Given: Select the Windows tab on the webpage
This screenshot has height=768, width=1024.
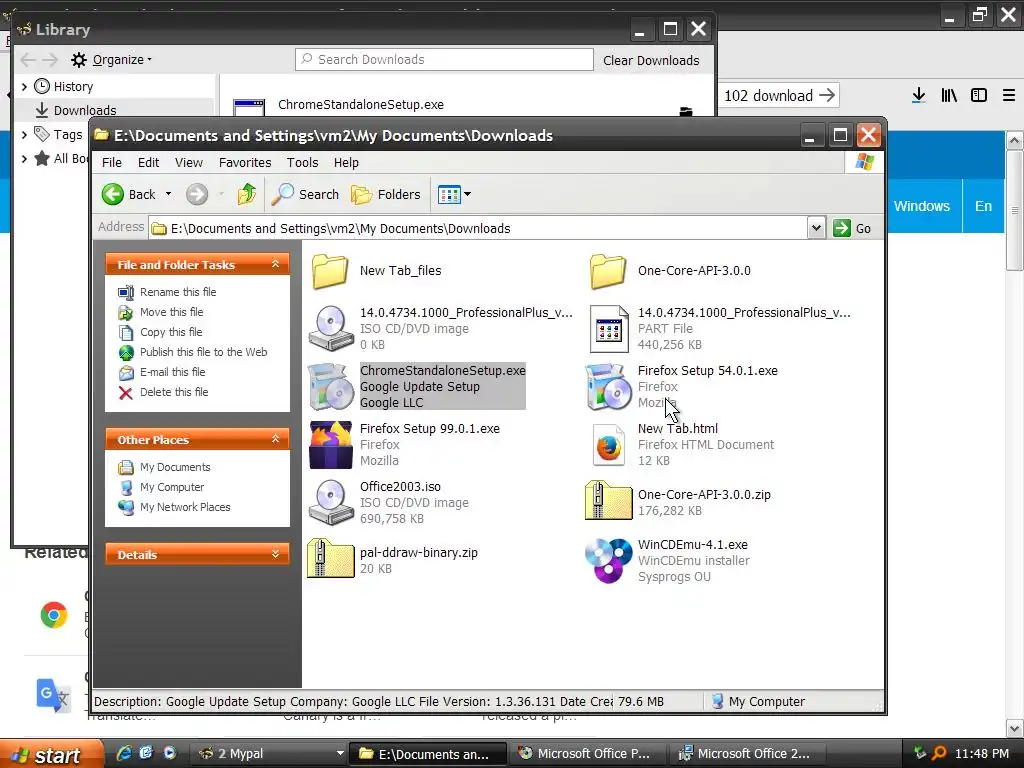Looking at the screenshot, I should pyautogui.click(x=921, y=206).
